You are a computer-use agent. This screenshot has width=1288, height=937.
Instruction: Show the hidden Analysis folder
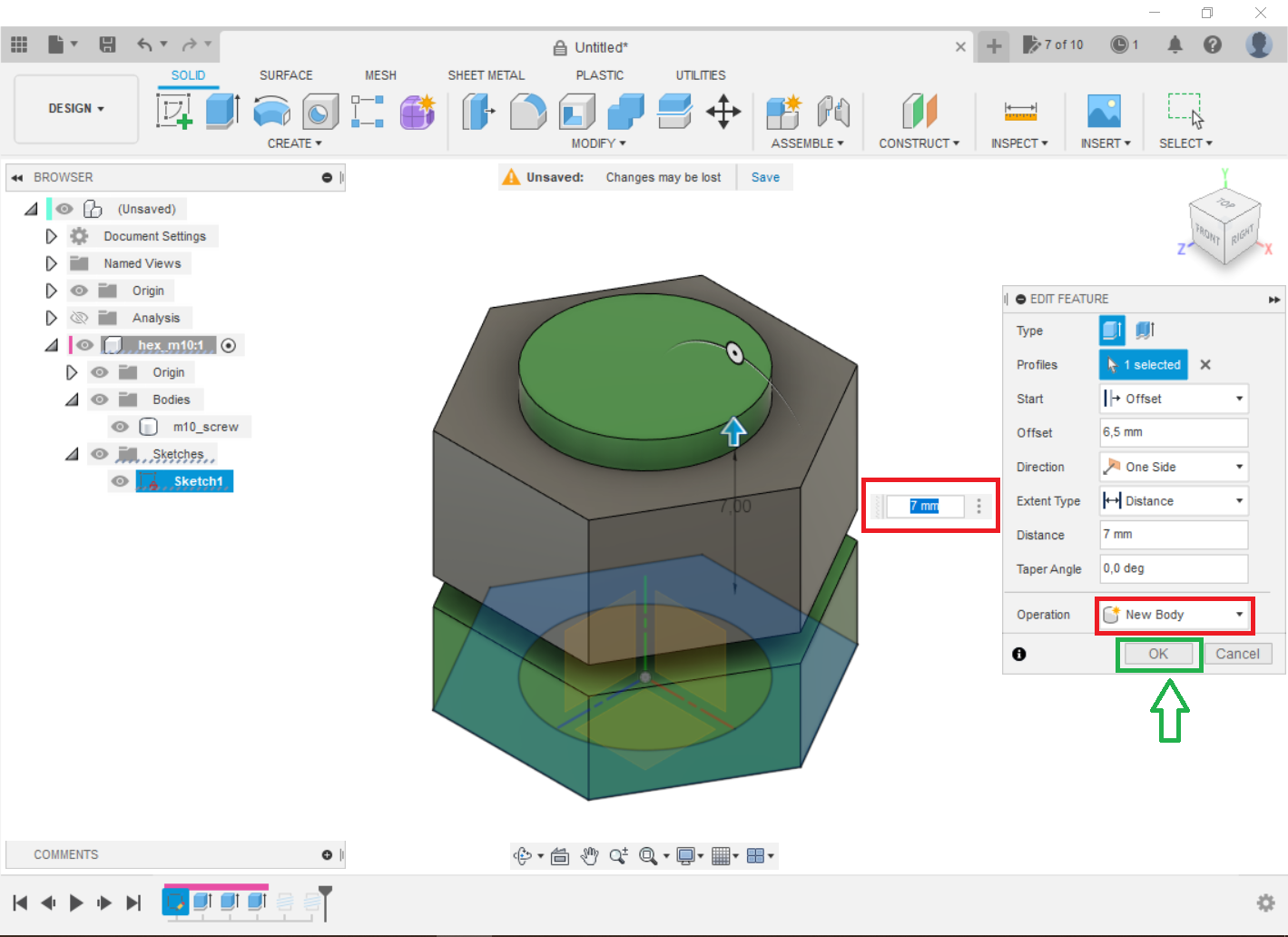click(x=80, y=318)
